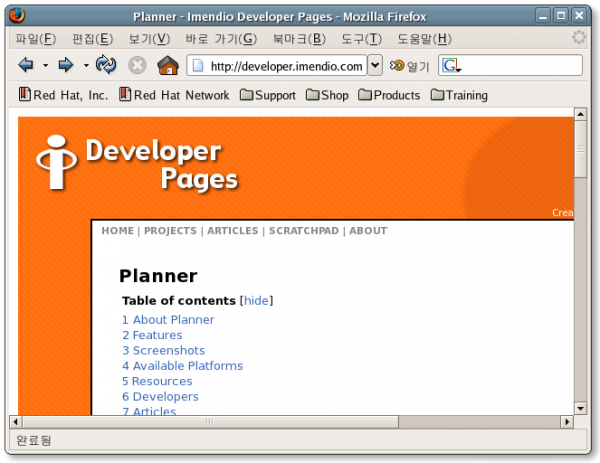Open the 바로 가기(G) menu
This screenshot has width=600, height=463.
[221, 39]
